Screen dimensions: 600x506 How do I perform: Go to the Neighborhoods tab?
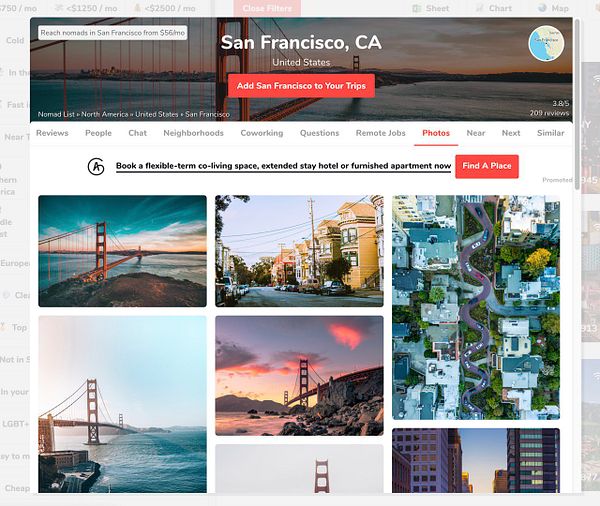(x=193, y=133)
